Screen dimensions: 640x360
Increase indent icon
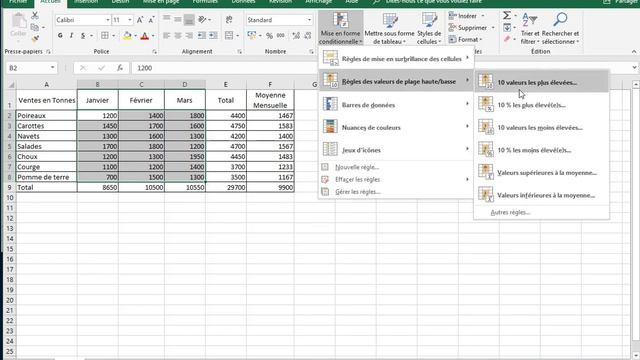(213, 36)
